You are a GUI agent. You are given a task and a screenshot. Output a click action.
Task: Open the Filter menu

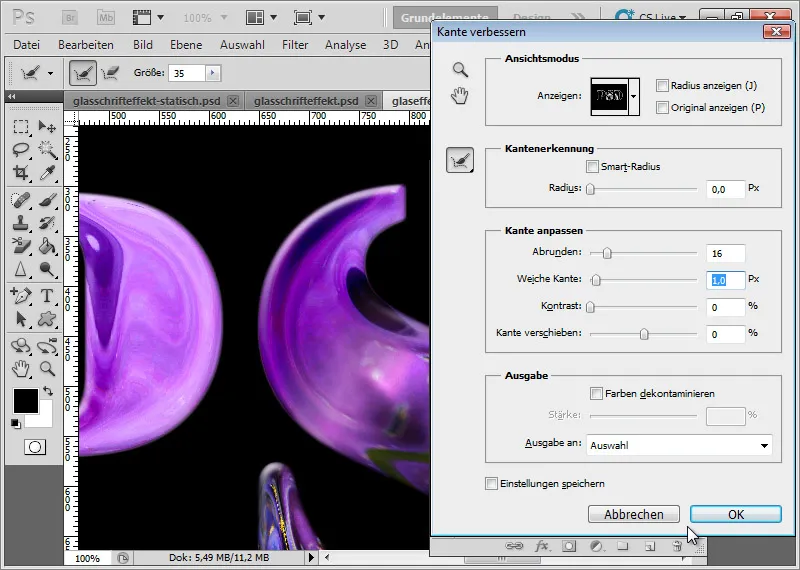[x=295, y=45]
